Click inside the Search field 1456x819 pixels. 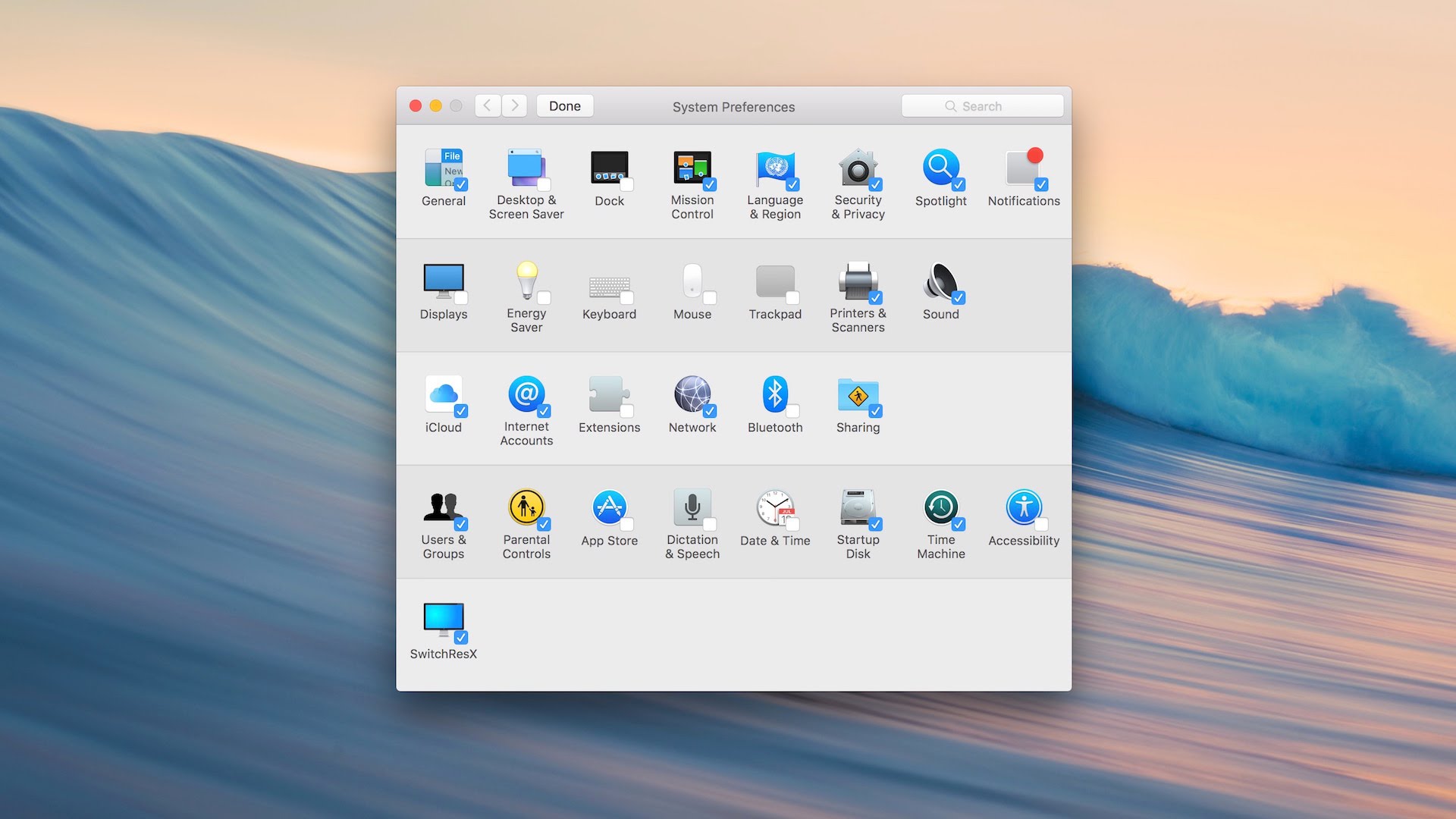point(982,105)
